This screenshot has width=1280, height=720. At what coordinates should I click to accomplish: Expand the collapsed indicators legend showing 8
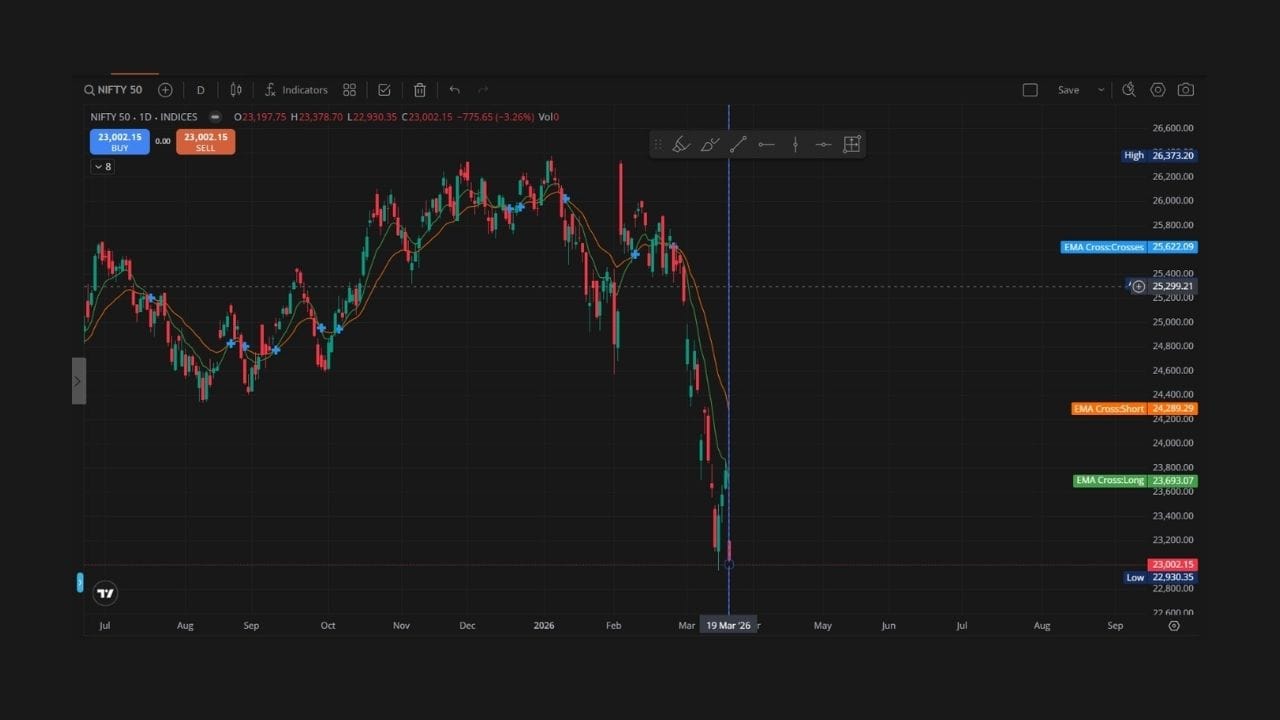102,167
